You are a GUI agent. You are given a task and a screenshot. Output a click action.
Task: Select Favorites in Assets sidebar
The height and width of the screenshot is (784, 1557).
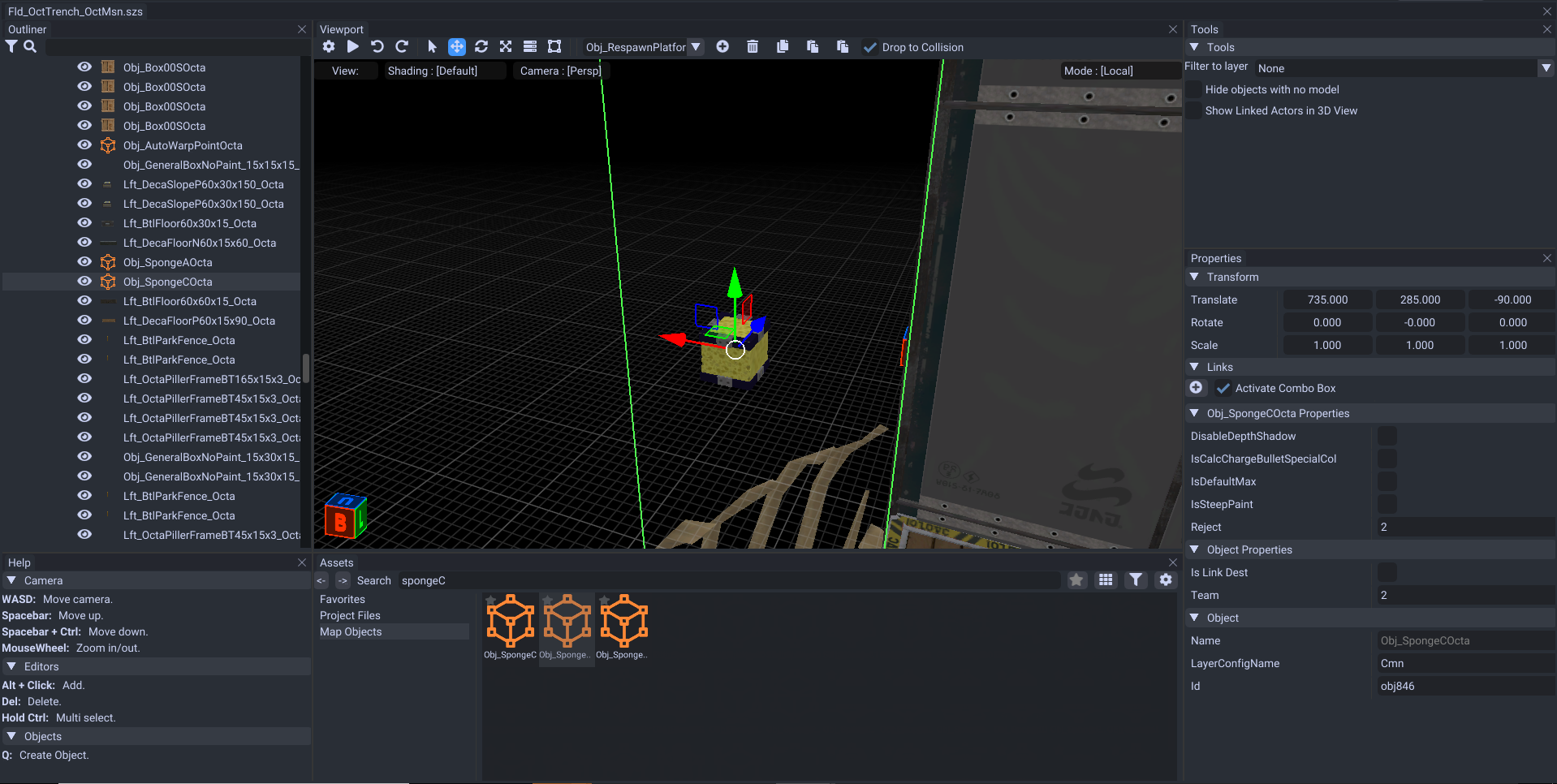343,599
